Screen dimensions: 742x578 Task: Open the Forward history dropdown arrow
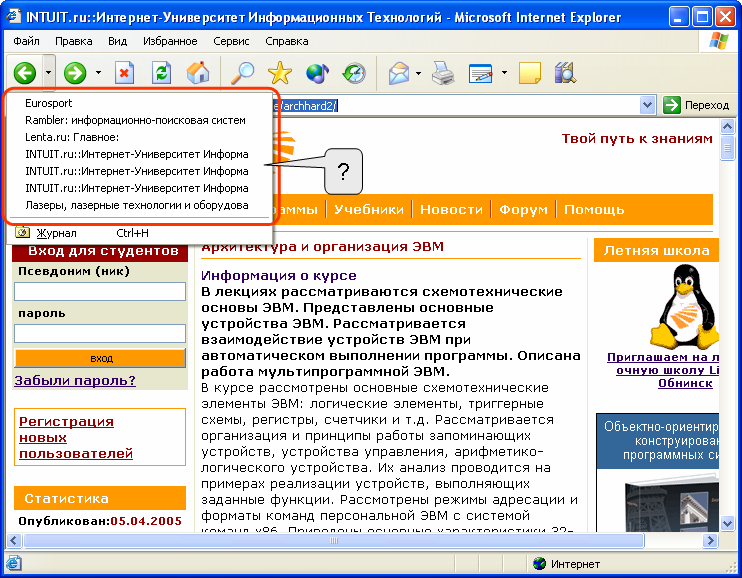[x=98, y=73]
